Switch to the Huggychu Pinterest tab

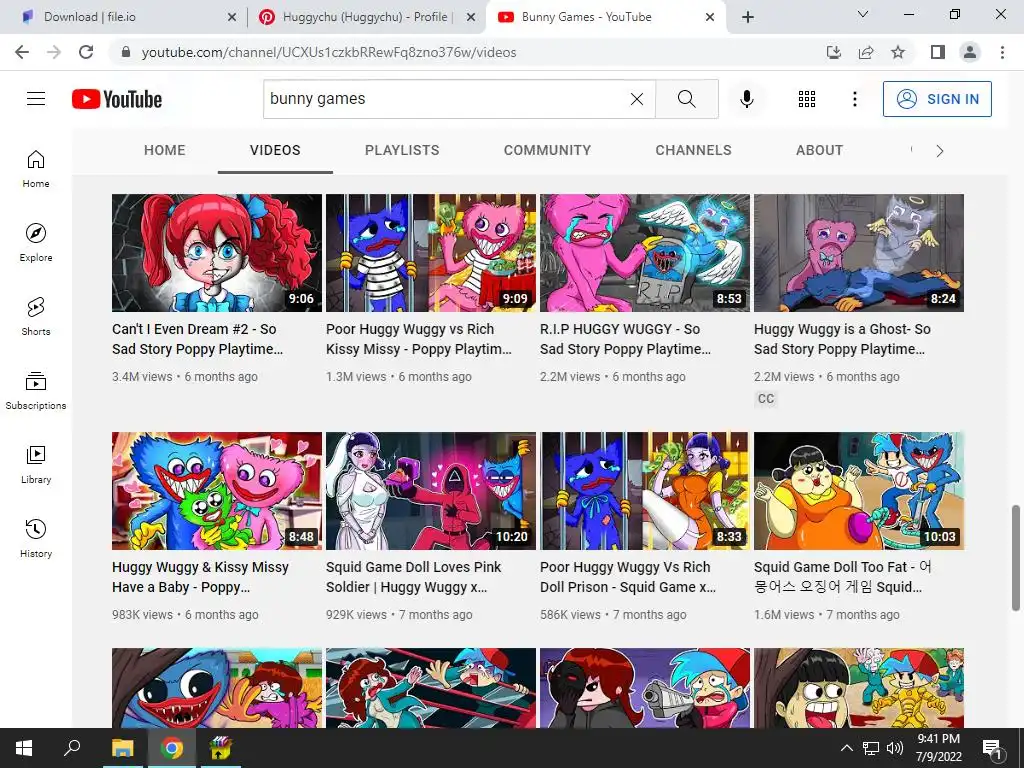366,17
